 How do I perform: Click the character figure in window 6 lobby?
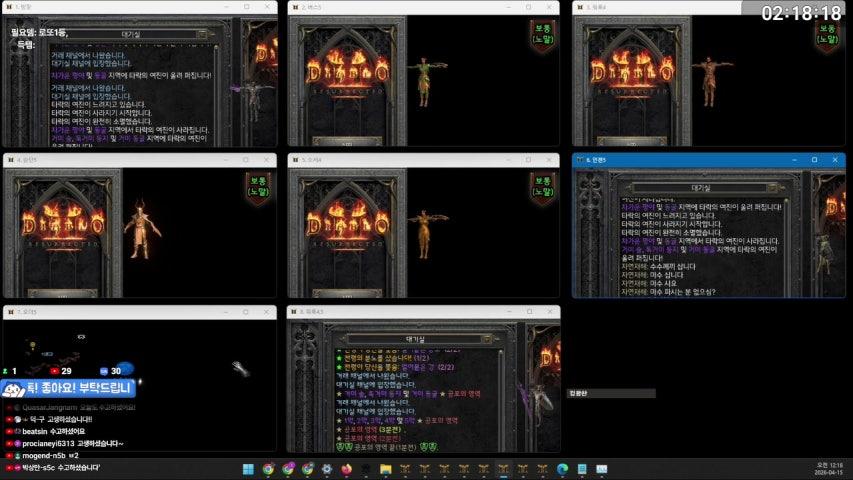(827, 253)
